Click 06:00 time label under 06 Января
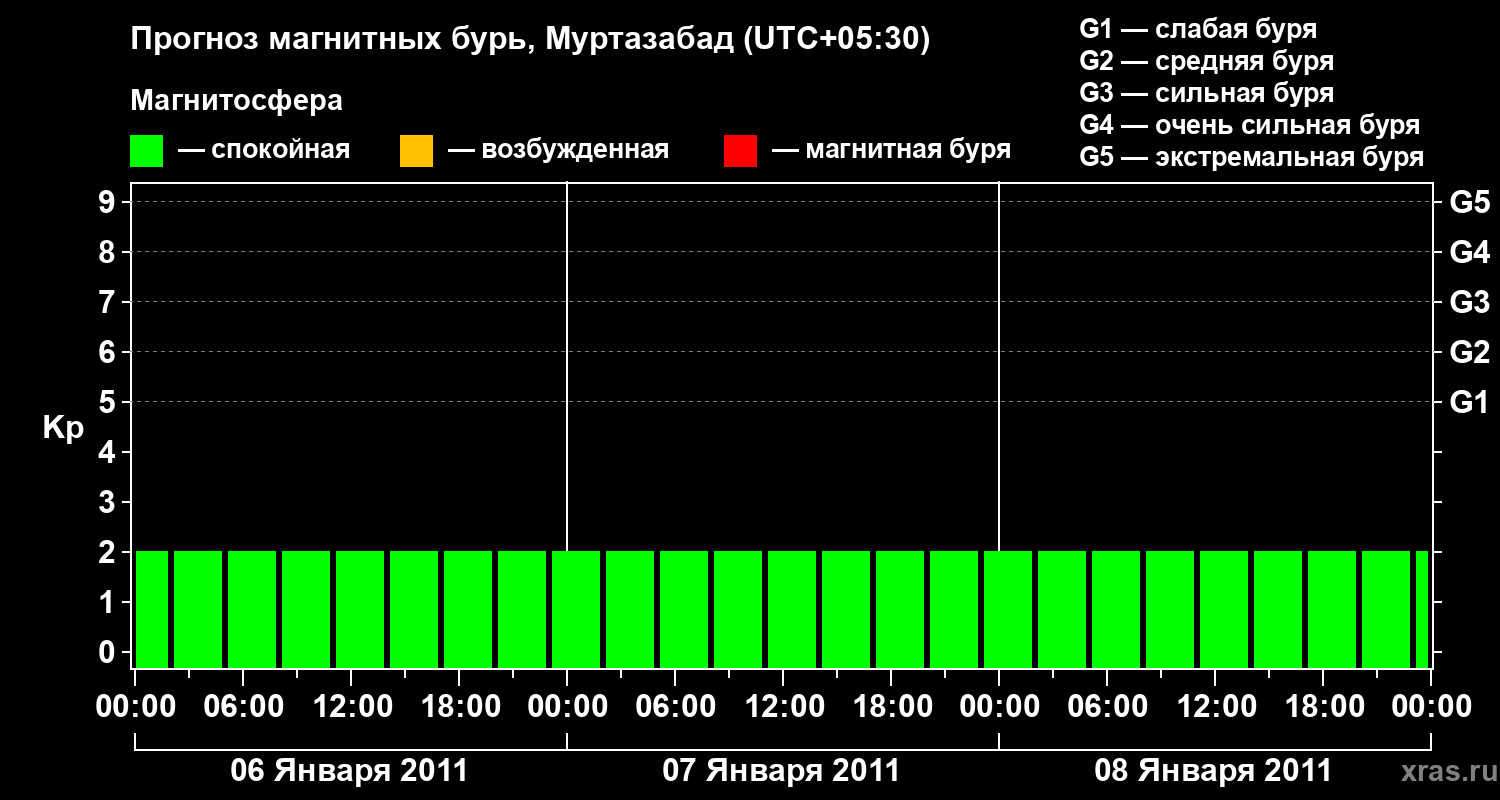The width and height of the screenshot is (1500, 800). pyautogui.click(x=243, y=707)
